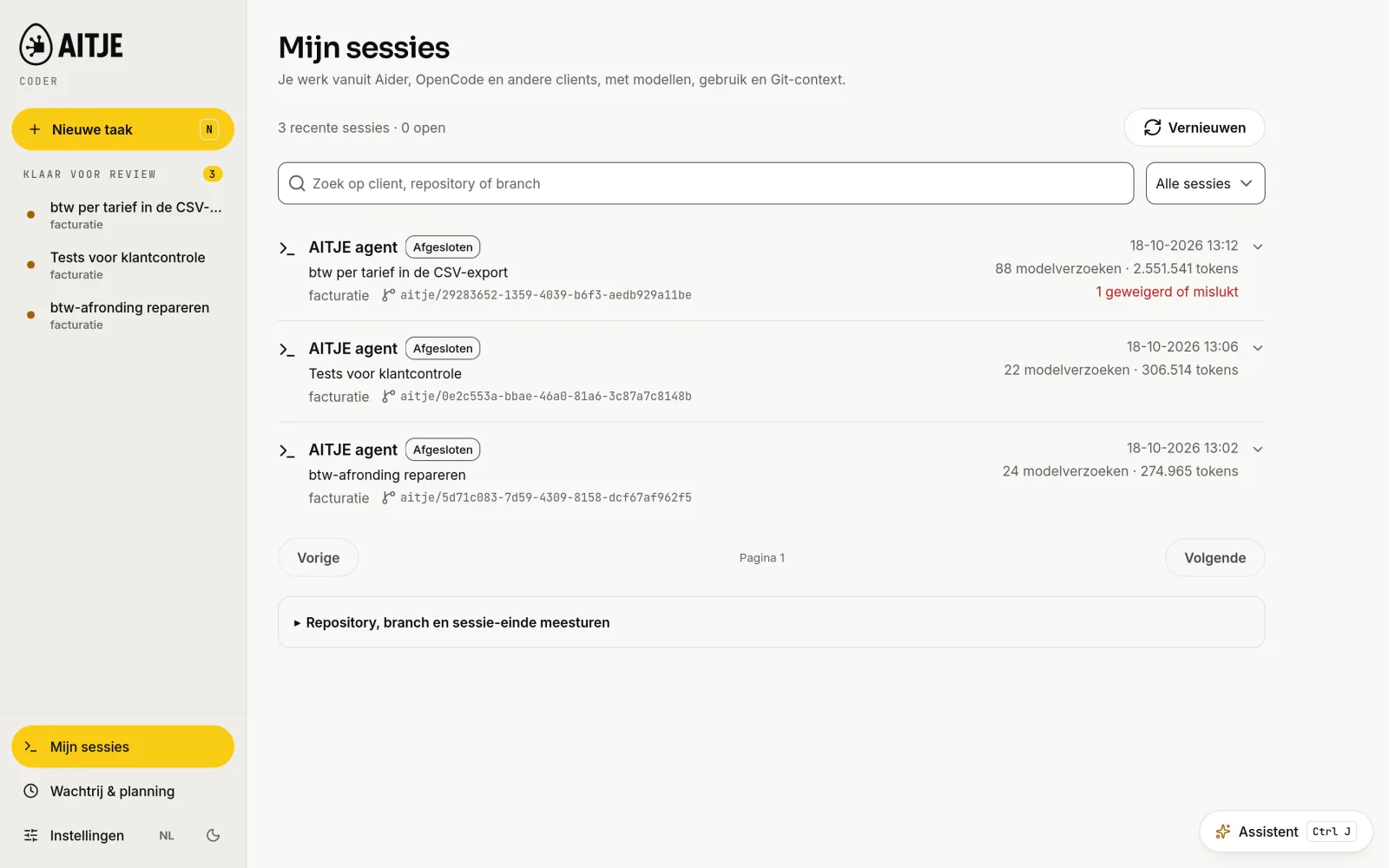Click terminal icon of the 13:12 session
Image resolution: width=1389 pixels, height=868 pixels.
click(286, 248)
